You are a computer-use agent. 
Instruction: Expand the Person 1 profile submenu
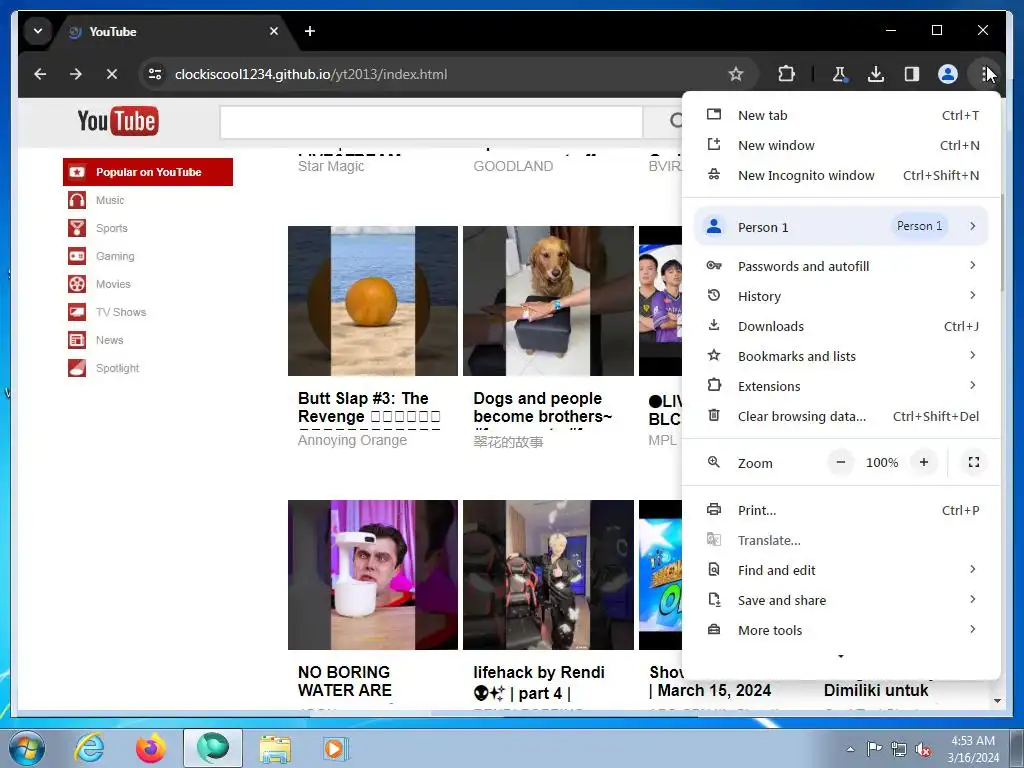coord(841,227)
